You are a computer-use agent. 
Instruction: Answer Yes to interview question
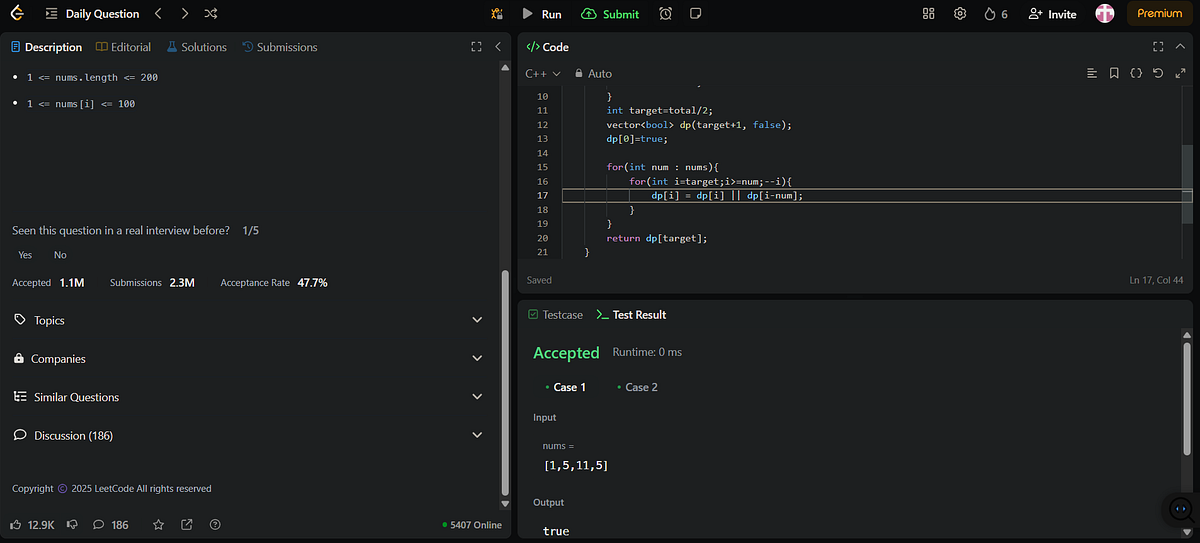[x=25, y=255]
